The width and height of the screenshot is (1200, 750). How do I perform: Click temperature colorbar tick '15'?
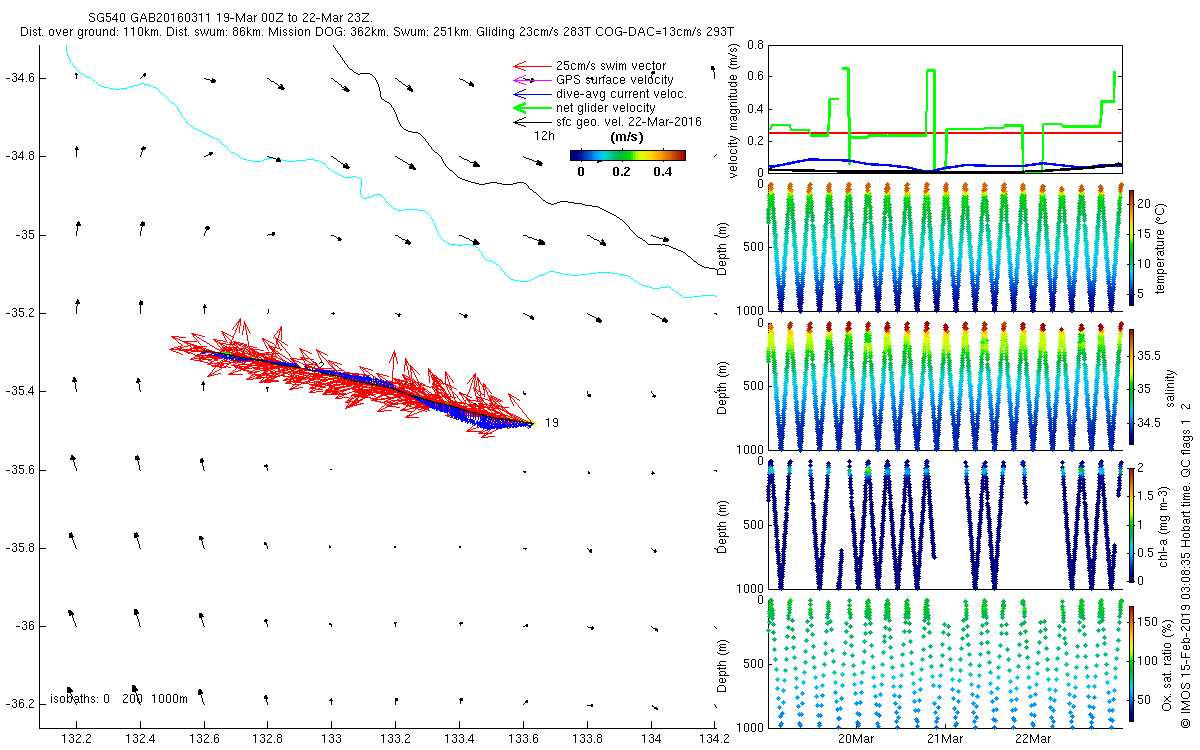(1145, 233)
